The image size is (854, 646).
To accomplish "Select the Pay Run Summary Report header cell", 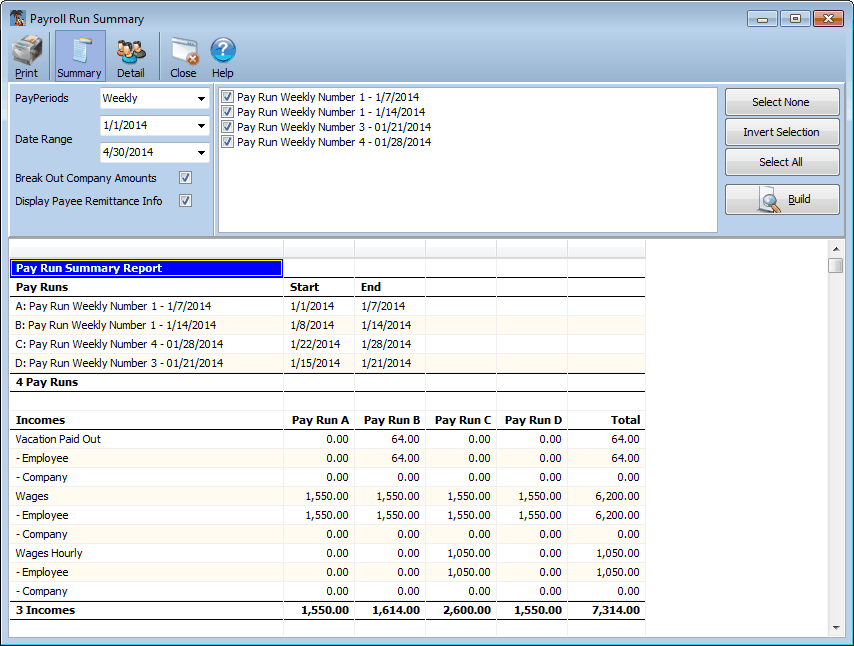I will point(145,268).
